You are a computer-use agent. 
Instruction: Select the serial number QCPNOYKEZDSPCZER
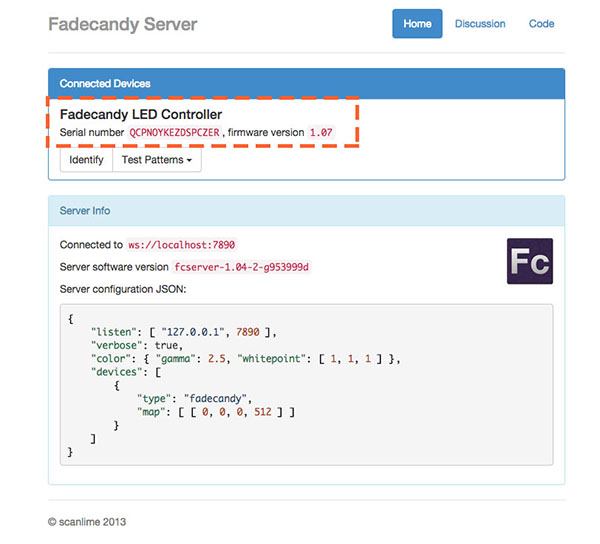click(174, 132)
